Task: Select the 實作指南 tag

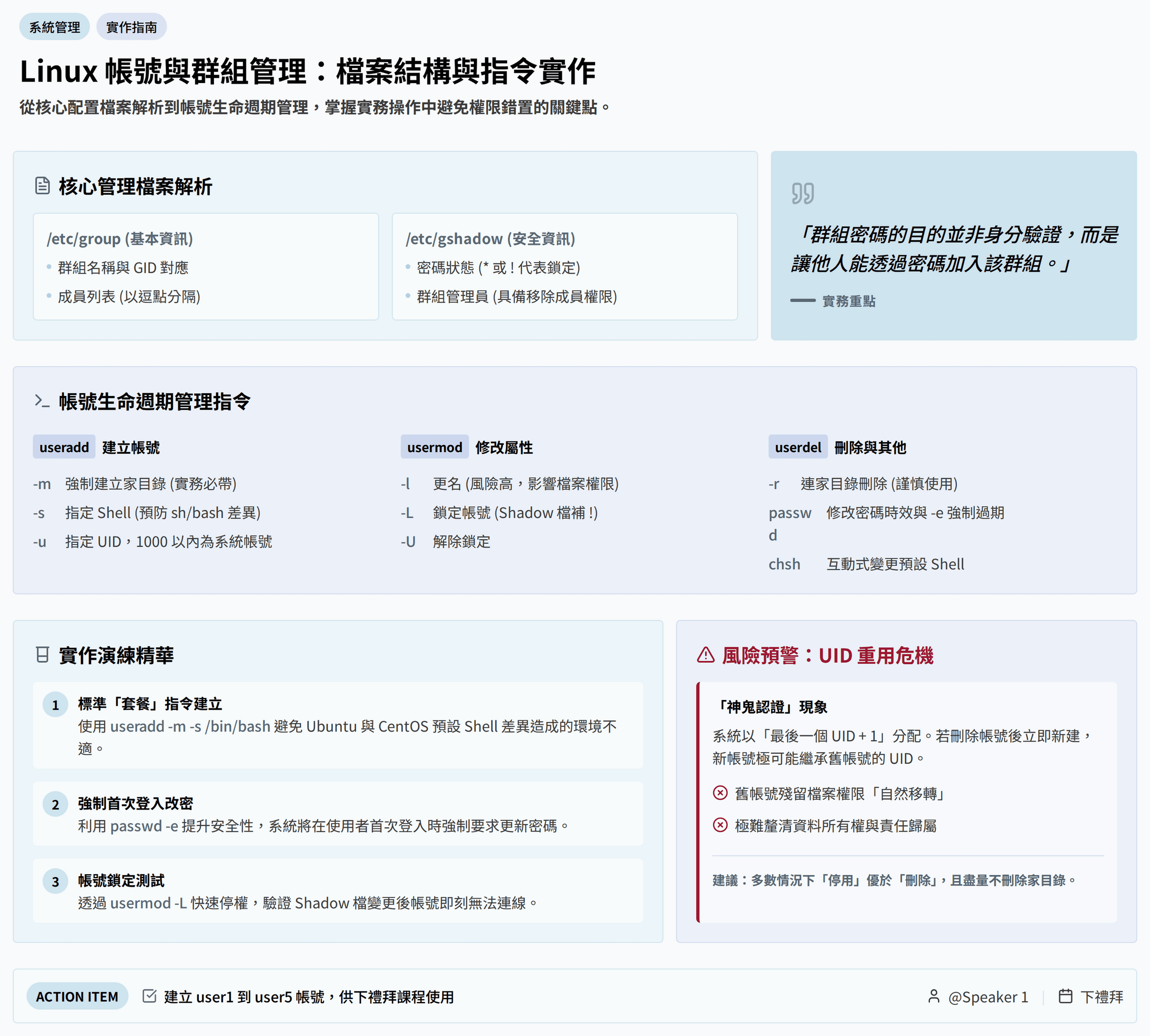Action: pos(131,27)
